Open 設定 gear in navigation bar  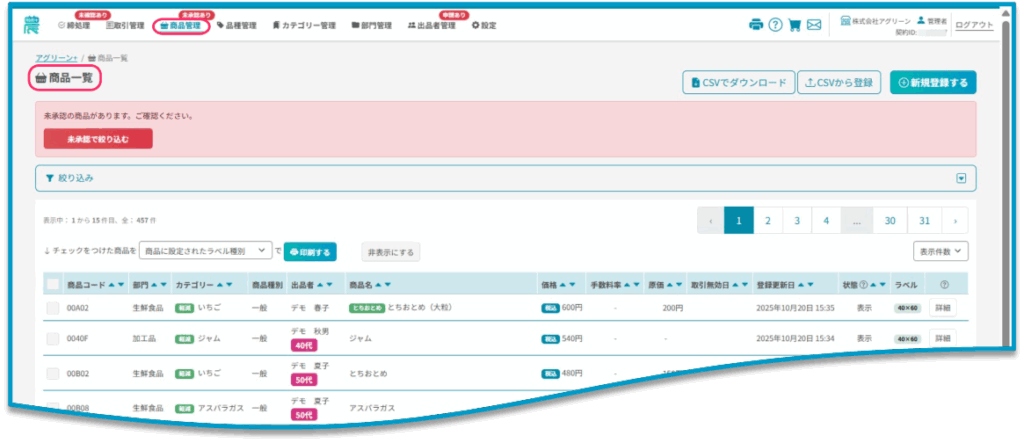pos(483,25)
